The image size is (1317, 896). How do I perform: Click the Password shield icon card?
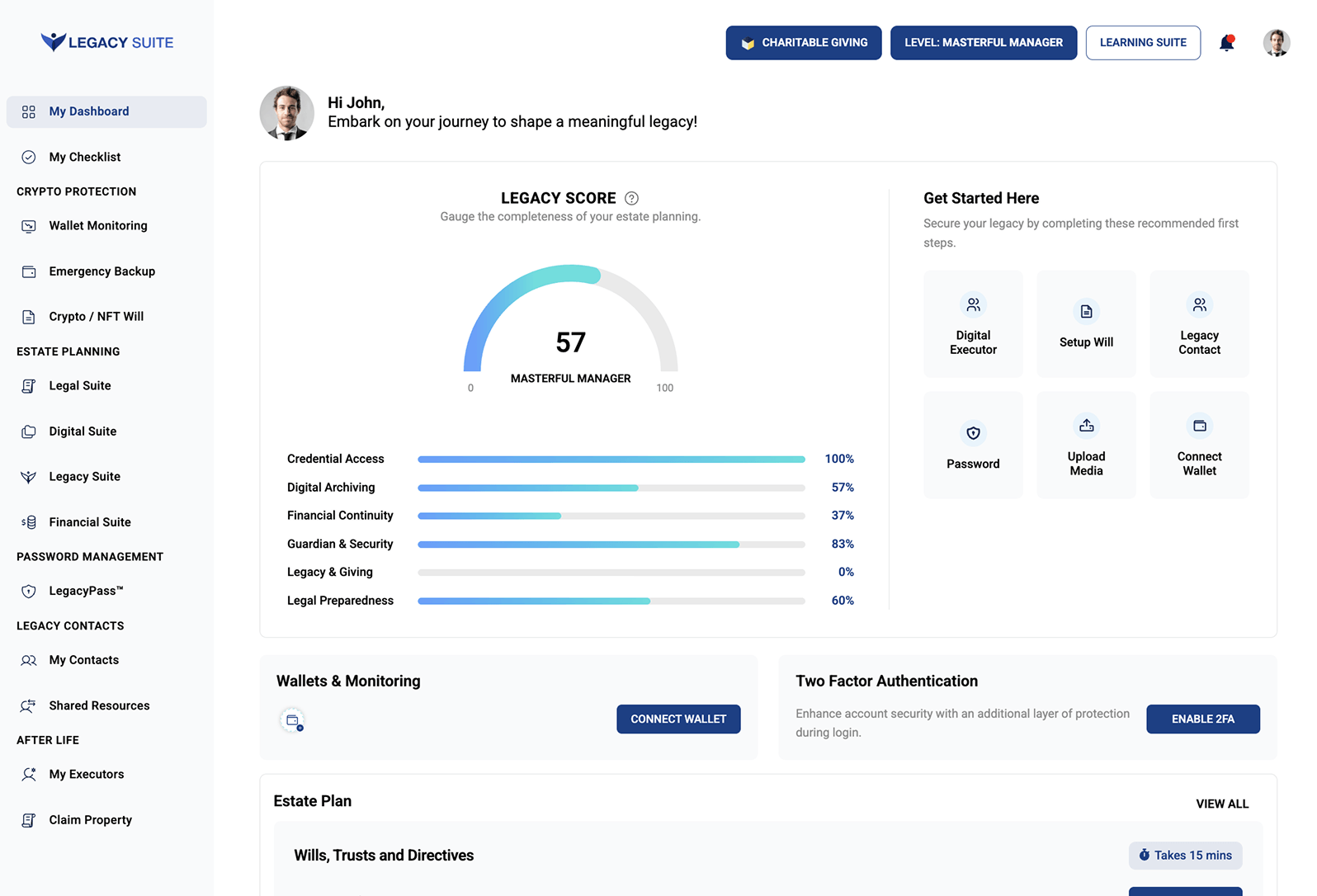[973, 433]
